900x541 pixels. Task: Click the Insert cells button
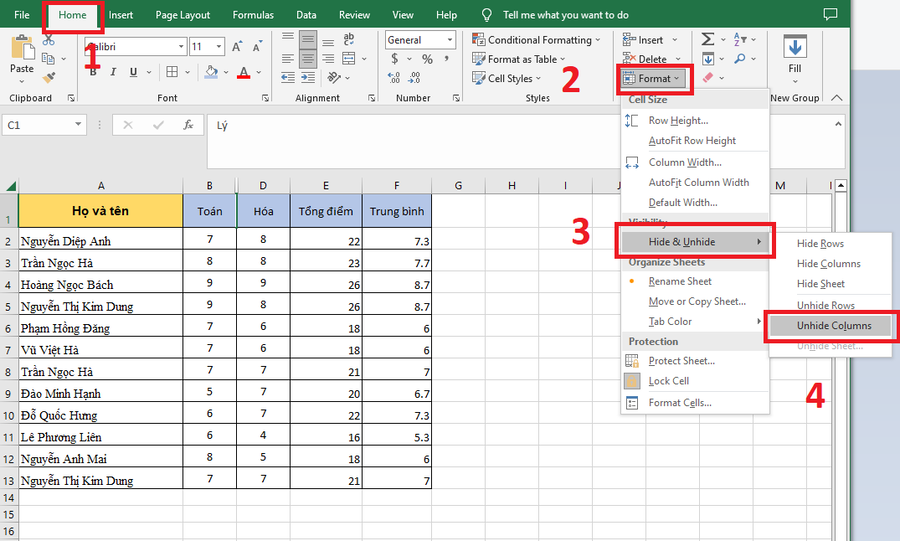pyautogui.click(x=643, y=40)
